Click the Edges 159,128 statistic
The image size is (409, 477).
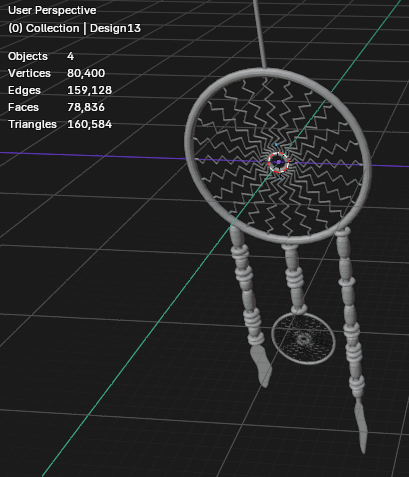click(60, 90)
